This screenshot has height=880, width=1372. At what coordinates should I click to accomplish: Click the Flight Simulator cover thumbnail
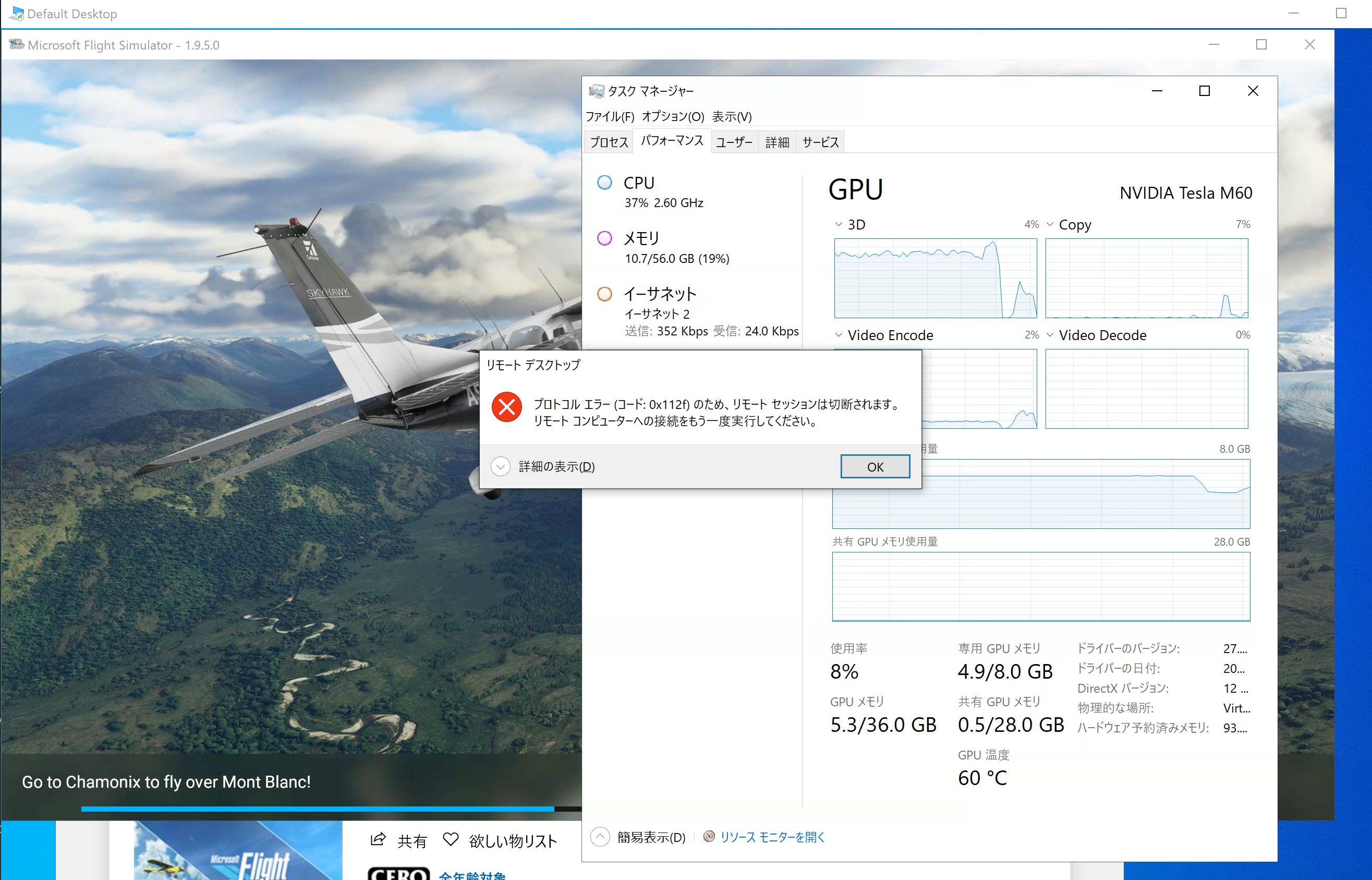(238, 850)
